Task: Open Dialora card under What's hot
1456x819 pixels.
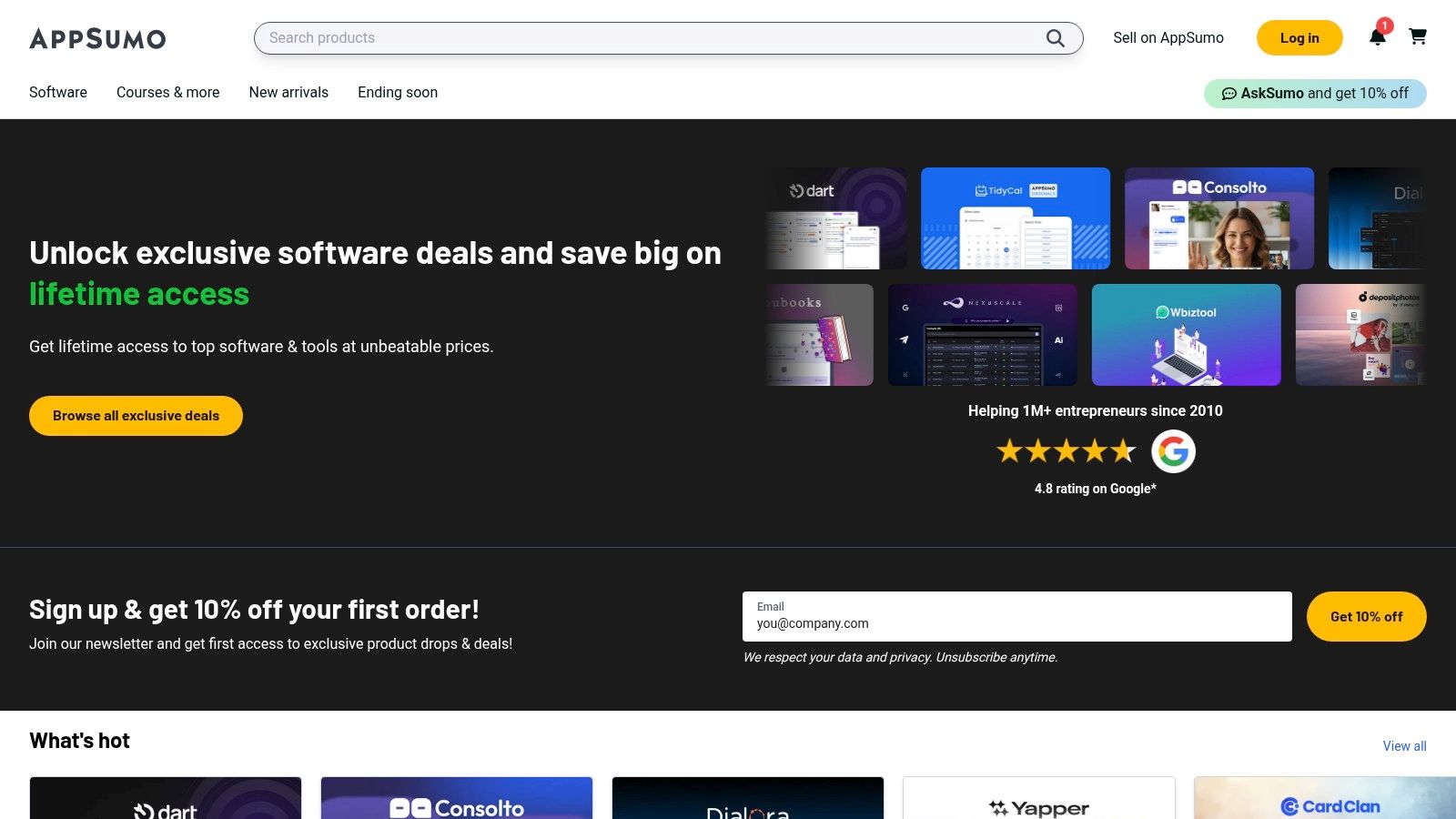Action: 748,798
